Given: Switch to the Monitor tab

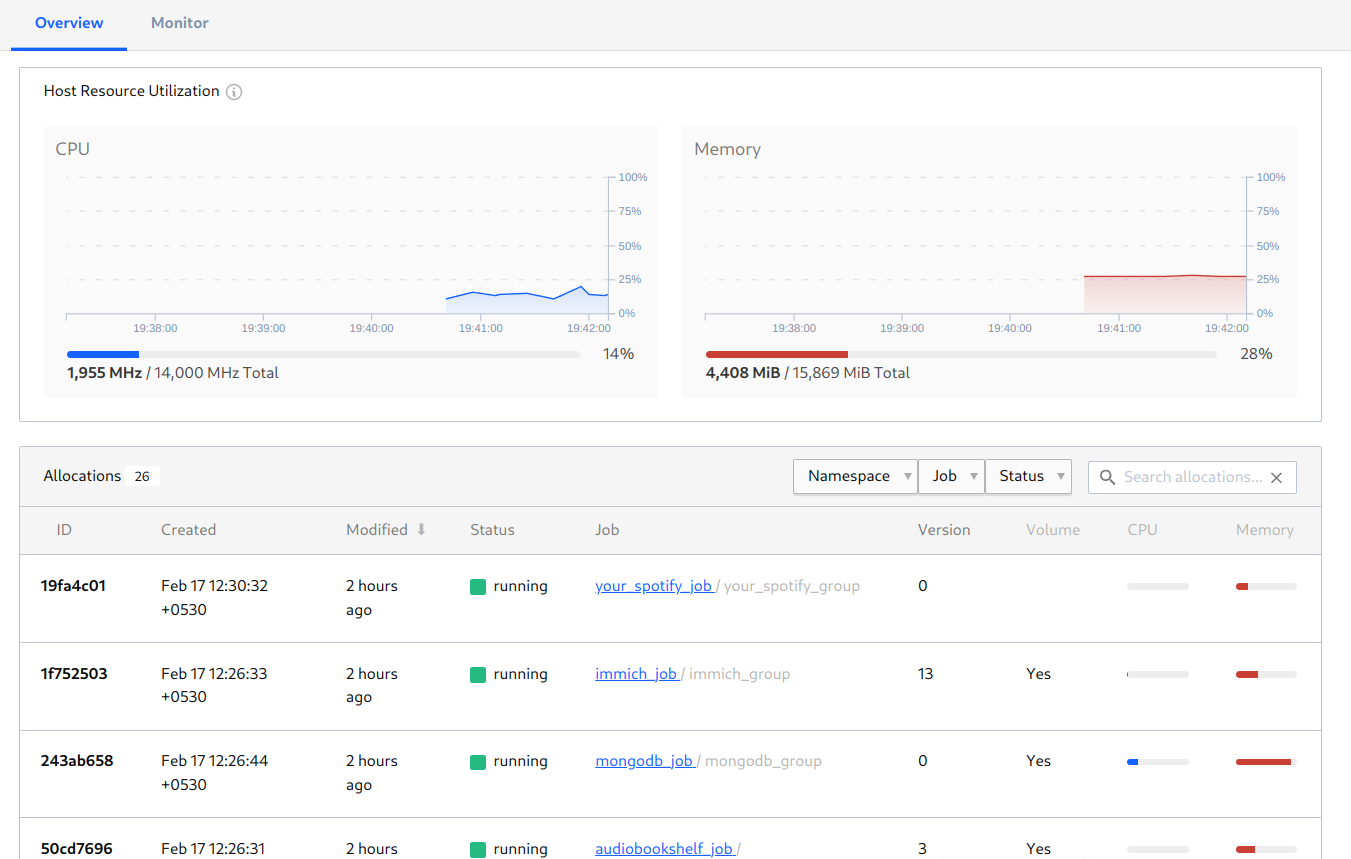Looking at the screenshot, I should (179, 22).
